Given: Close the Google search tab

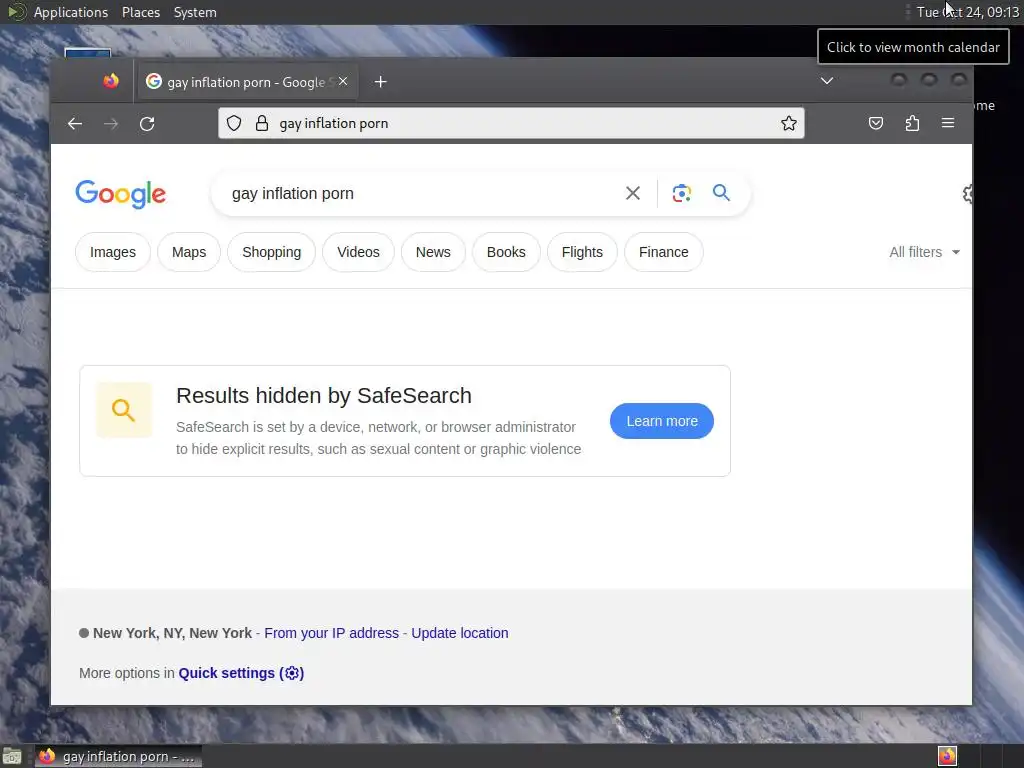Looking at the screenshot, I should (x=344, y=82).
